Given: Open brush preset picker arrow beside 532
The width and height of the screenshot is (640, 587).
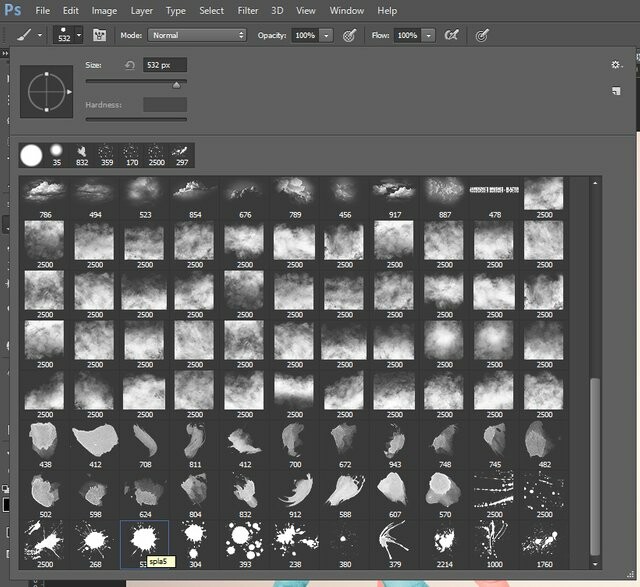Looking at the screenshot, I should (x=79, y=35).
